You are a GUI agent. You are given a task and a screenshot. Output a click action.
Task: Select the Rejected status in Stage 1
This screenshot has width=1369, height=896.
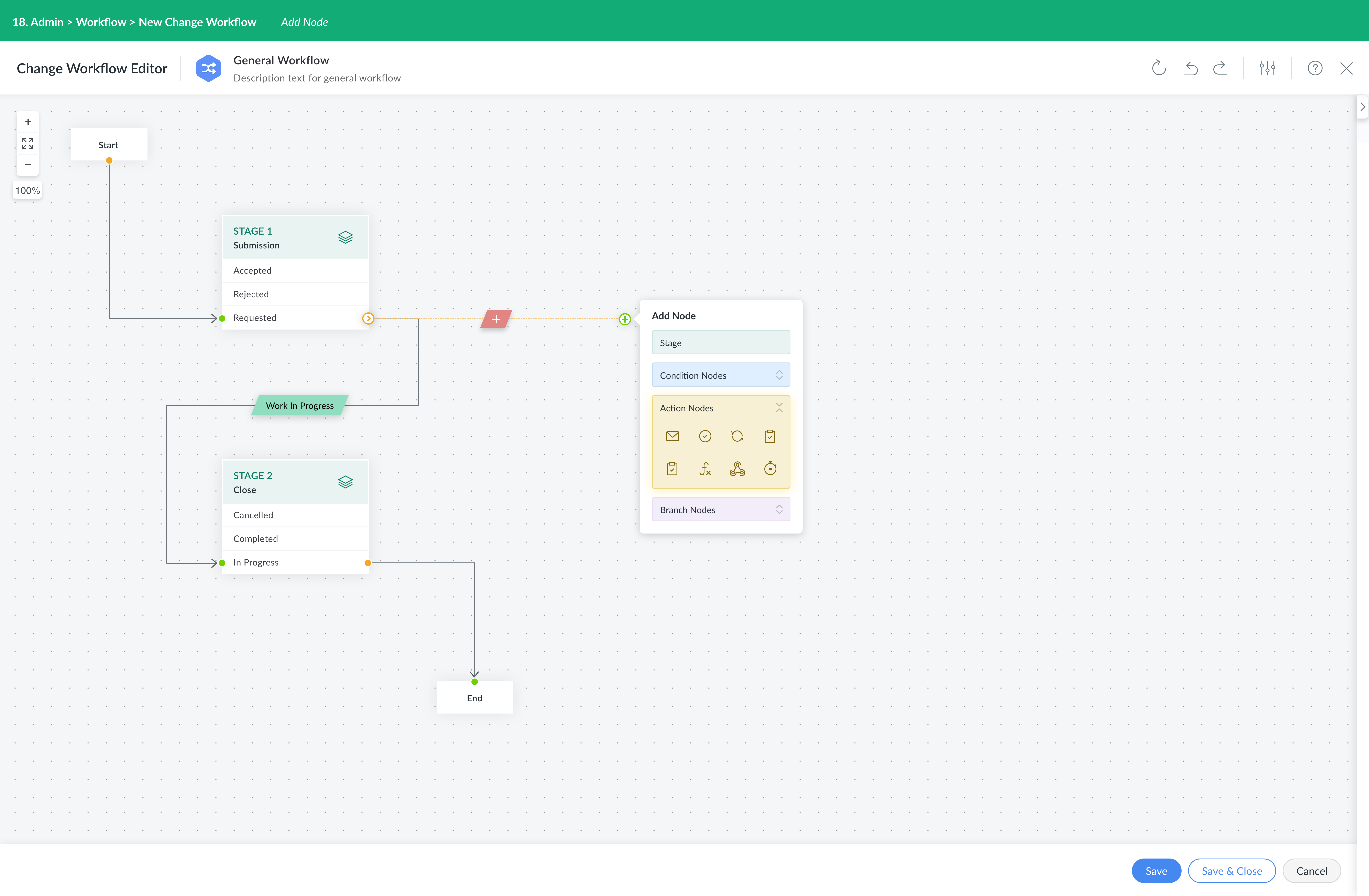pos(295,294)
